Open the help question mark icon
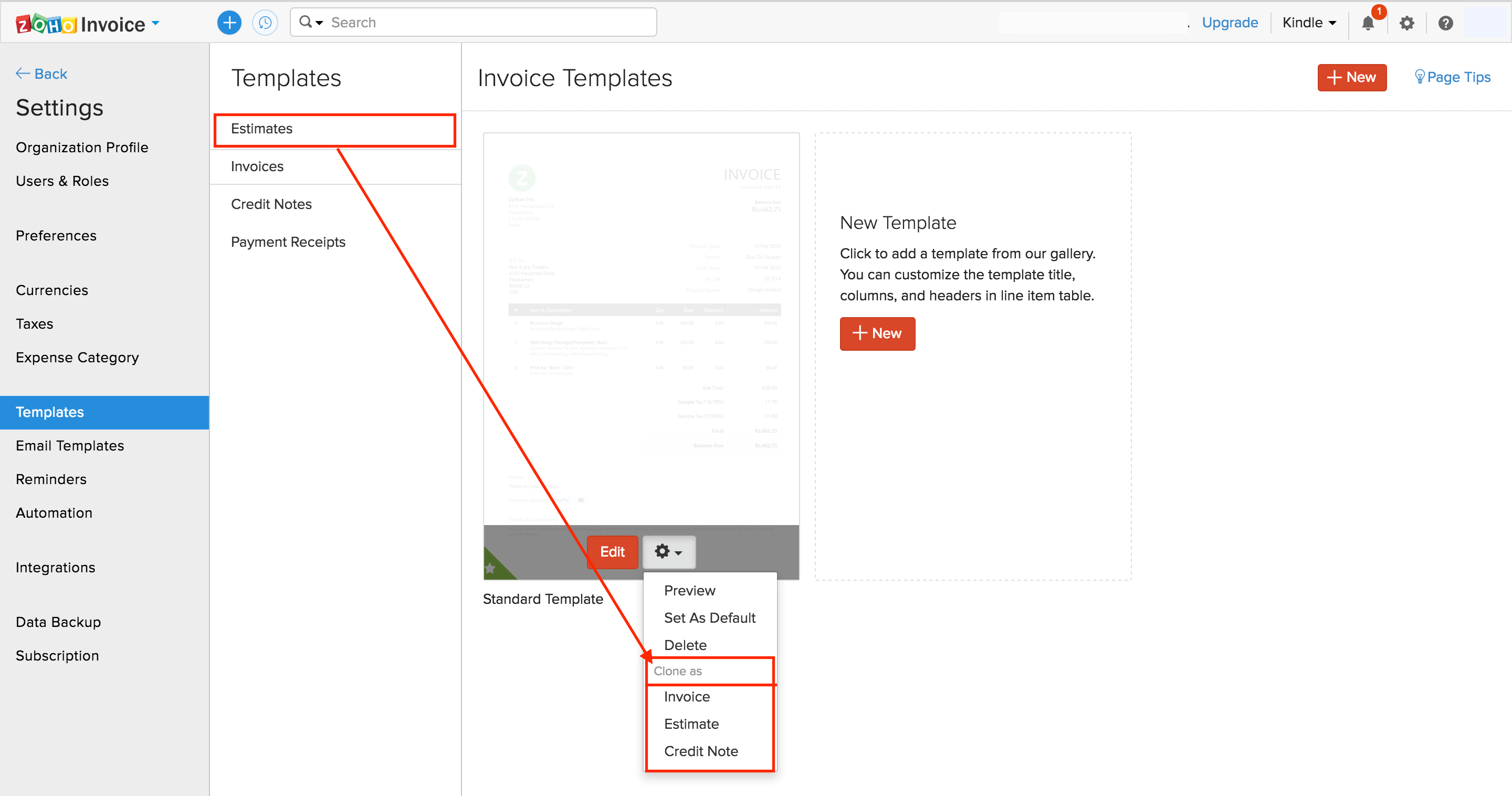The image size is (1512, 796). coord(1445,24)
